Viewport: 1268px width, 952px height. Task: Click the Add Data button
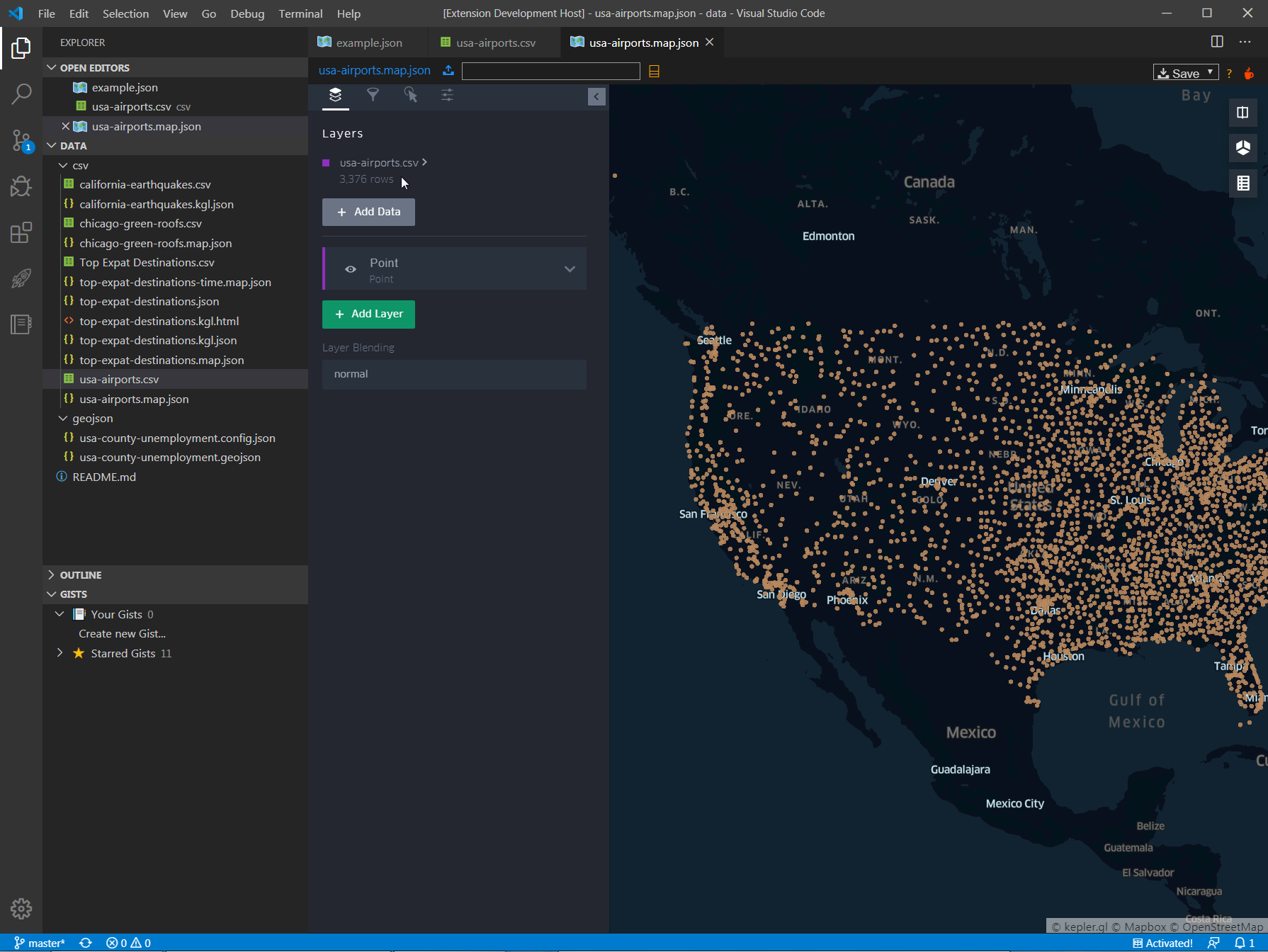point(368,212)
